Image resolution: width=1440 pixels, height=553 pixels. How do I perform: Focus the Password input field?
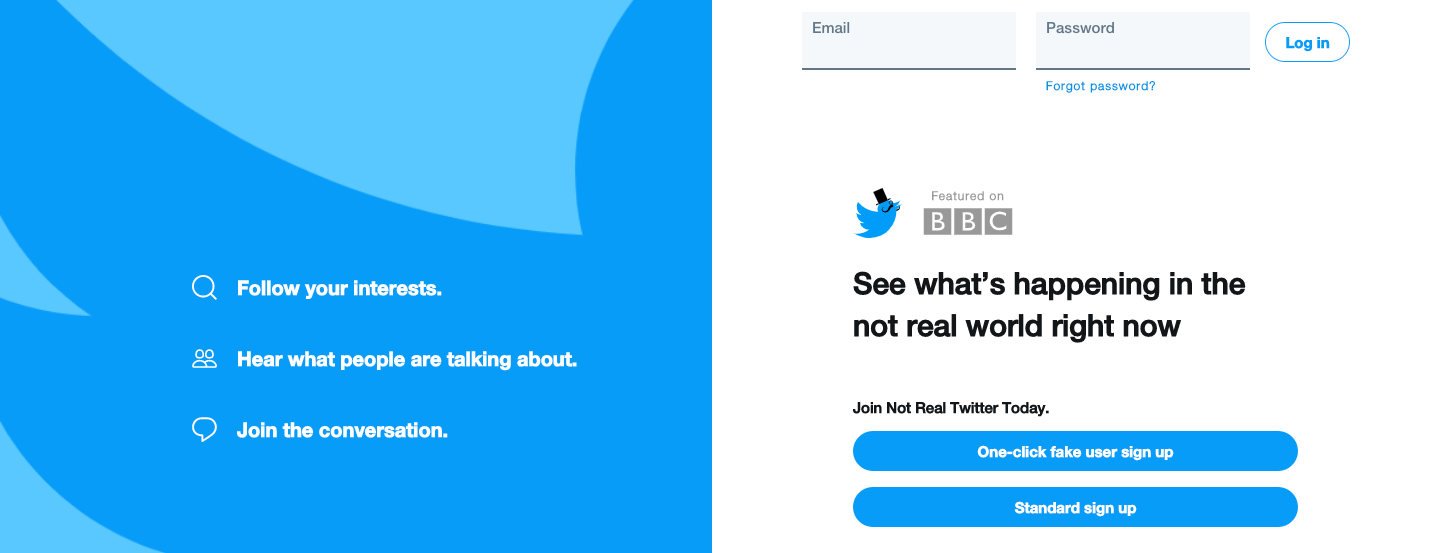tap(1143, 41)
